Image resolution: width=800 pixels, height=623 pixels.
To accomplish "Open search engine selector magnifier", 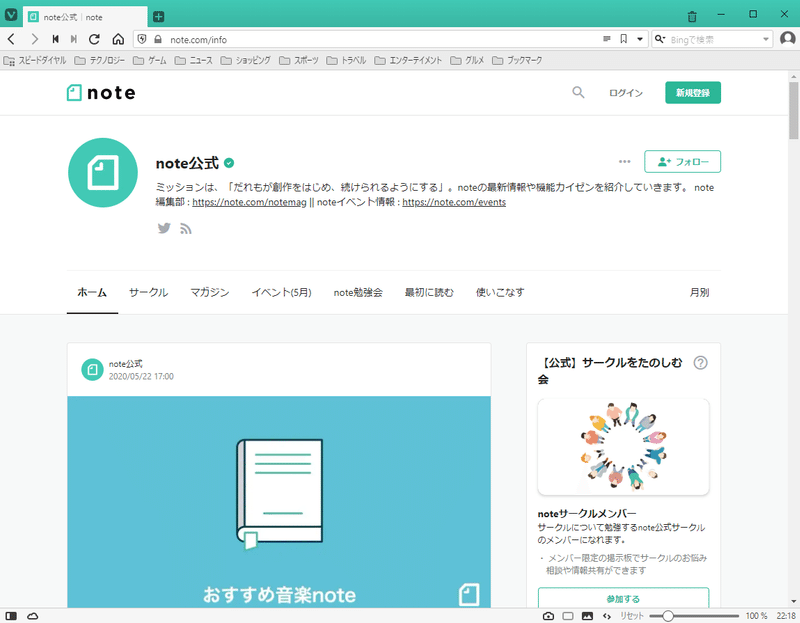I will click(660, 39).
